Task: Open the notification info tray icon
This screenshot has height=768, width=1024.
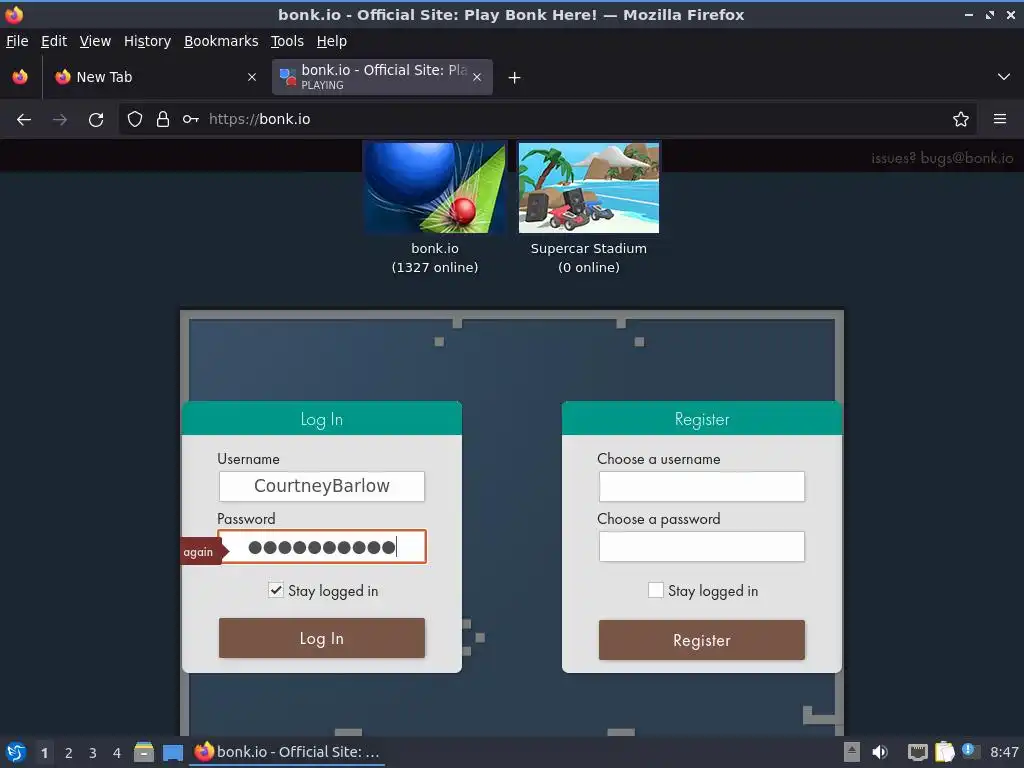Action: point(970,751)
